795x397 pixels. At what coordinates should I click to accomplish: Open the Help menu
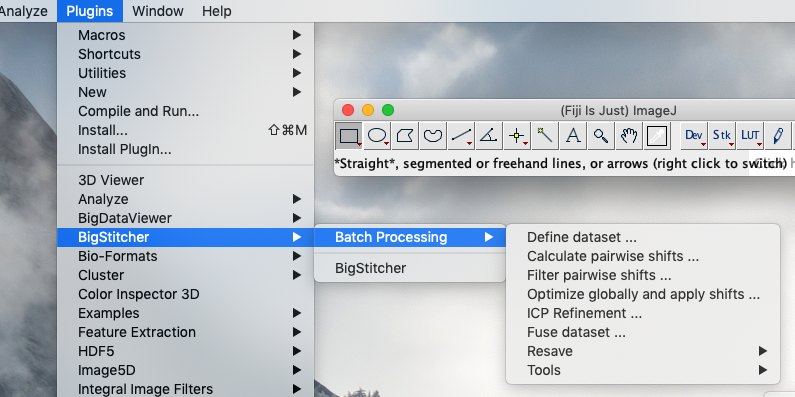pos(216,11)
